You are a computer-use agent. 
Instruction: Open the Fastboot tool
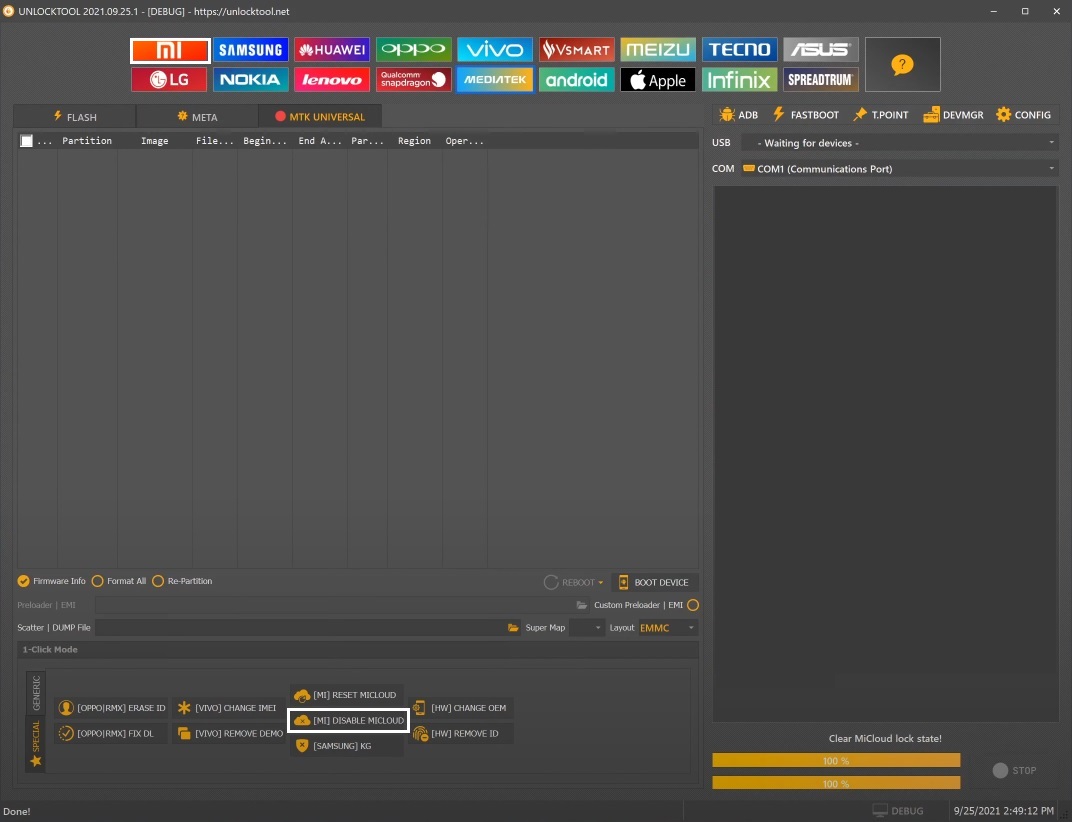click(805, 115)
